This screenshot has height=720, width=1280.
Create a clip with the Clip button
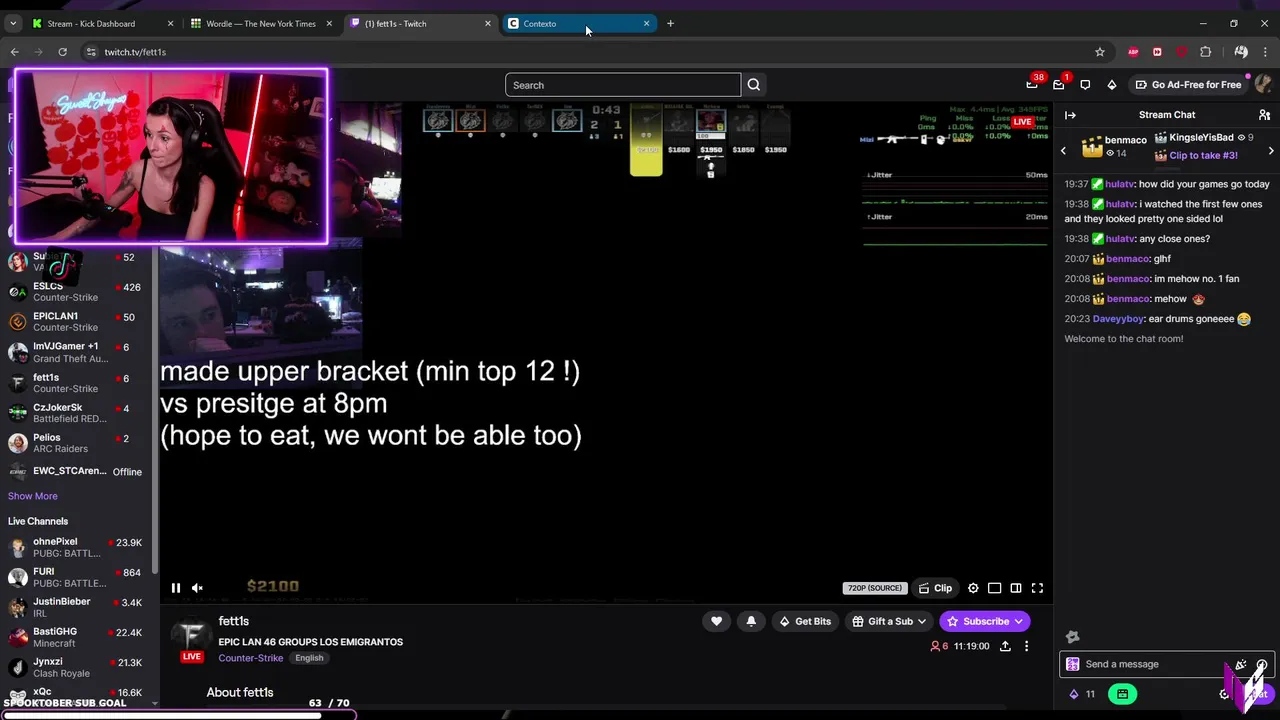pyautogui.click(x=935, y=588)
